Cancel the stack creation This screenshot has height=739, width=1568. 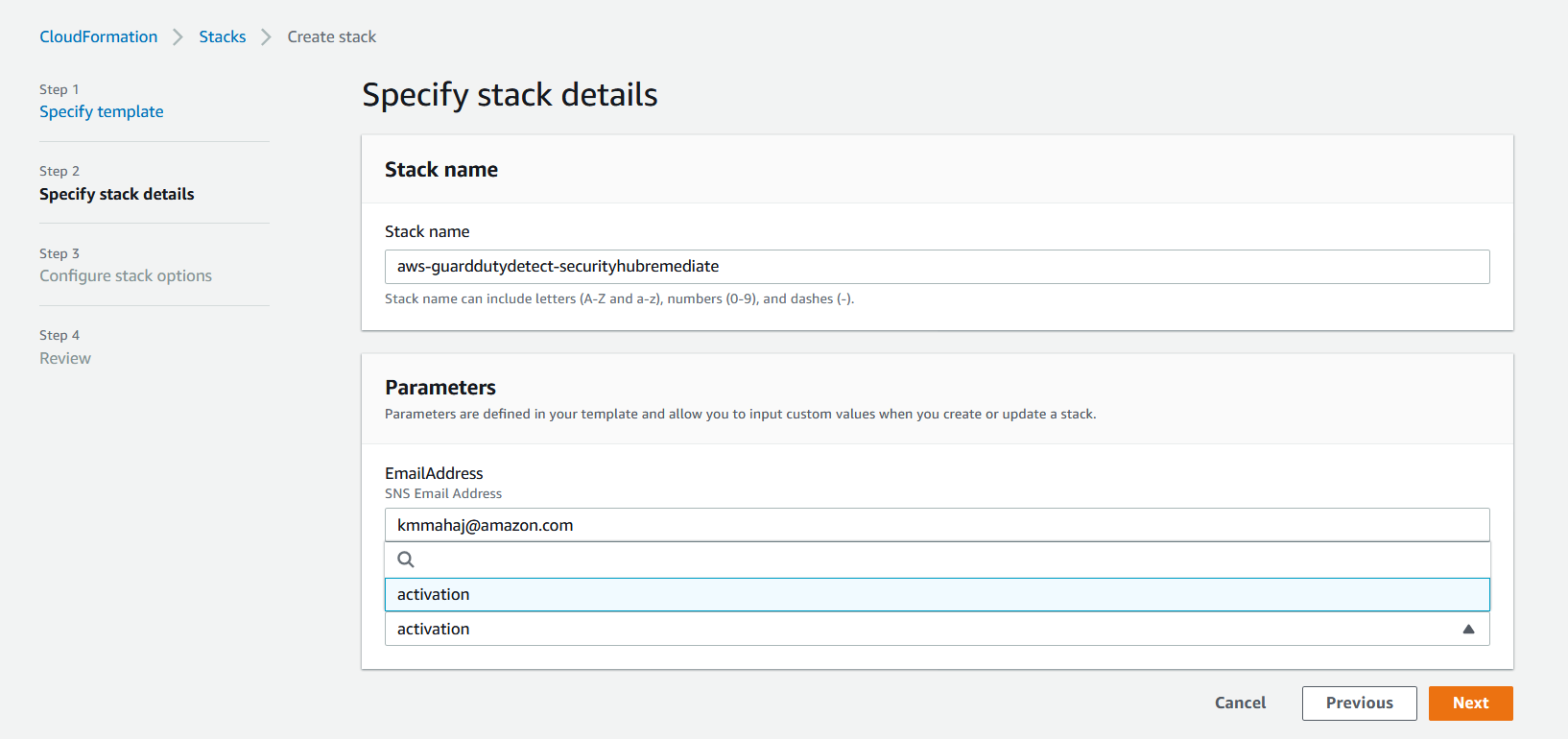(x=1241, y=703)
